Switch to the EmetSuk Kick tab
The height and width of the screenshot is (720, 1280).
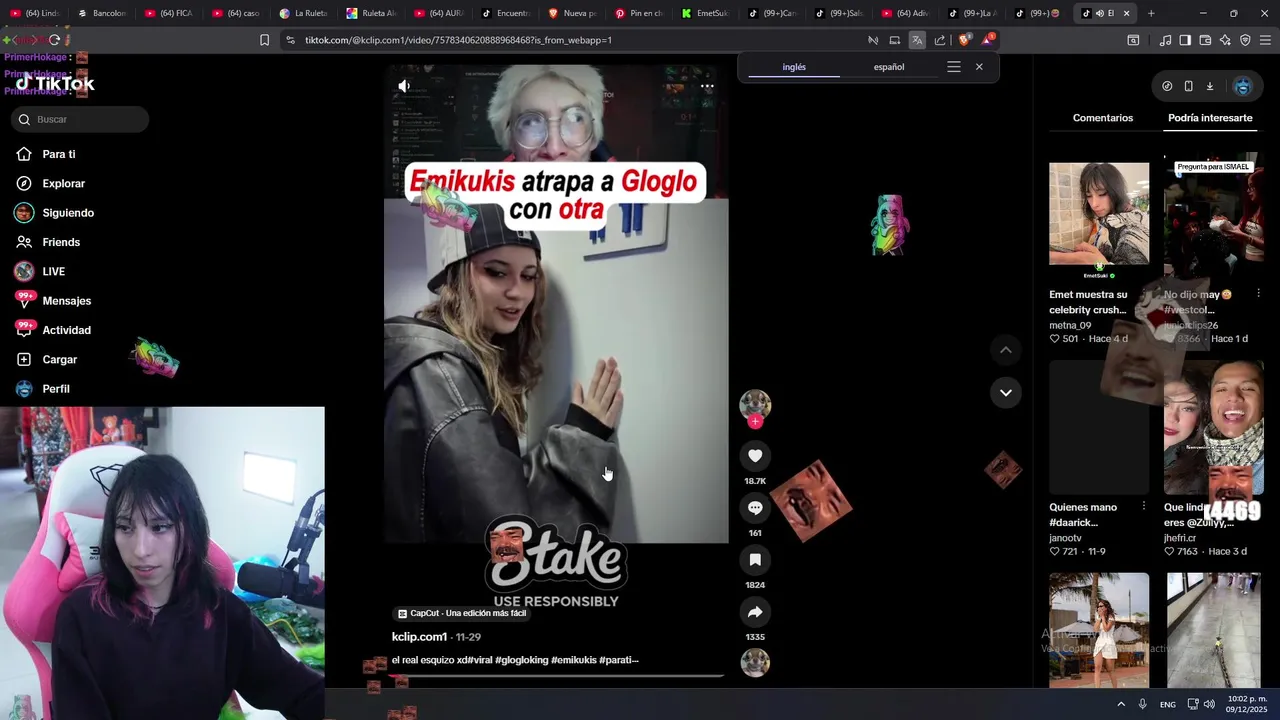pos(706,13)
